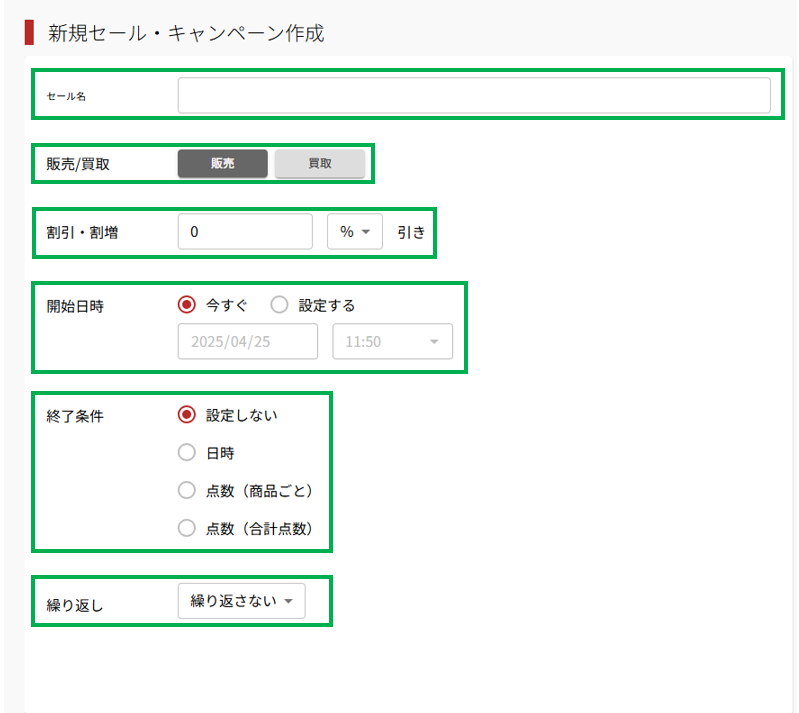Select the 販売 toggle button
This screenshot has width=799, height=713.
pyautogui.click(x=223, y=164)
